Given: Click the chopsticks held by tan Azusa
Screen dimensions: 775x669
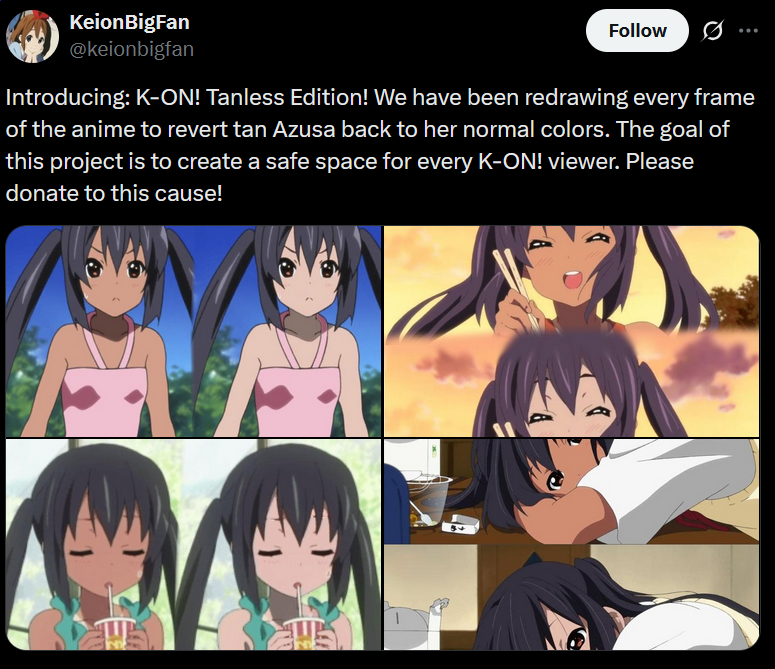Looking at the screenshot, I should click(x=517, y=290).
